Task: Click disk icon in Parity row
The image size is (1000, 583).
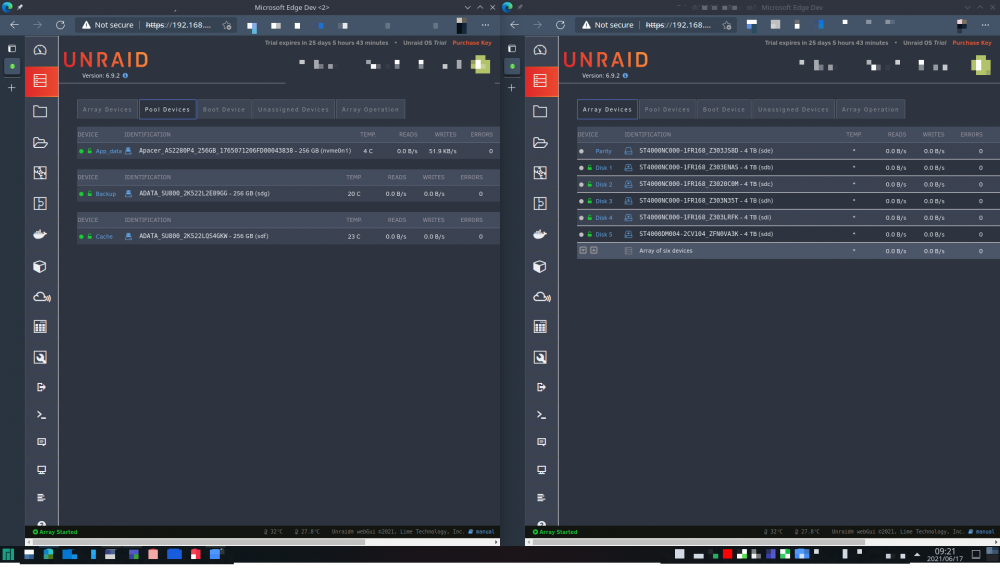Action: tap(628, 151)
